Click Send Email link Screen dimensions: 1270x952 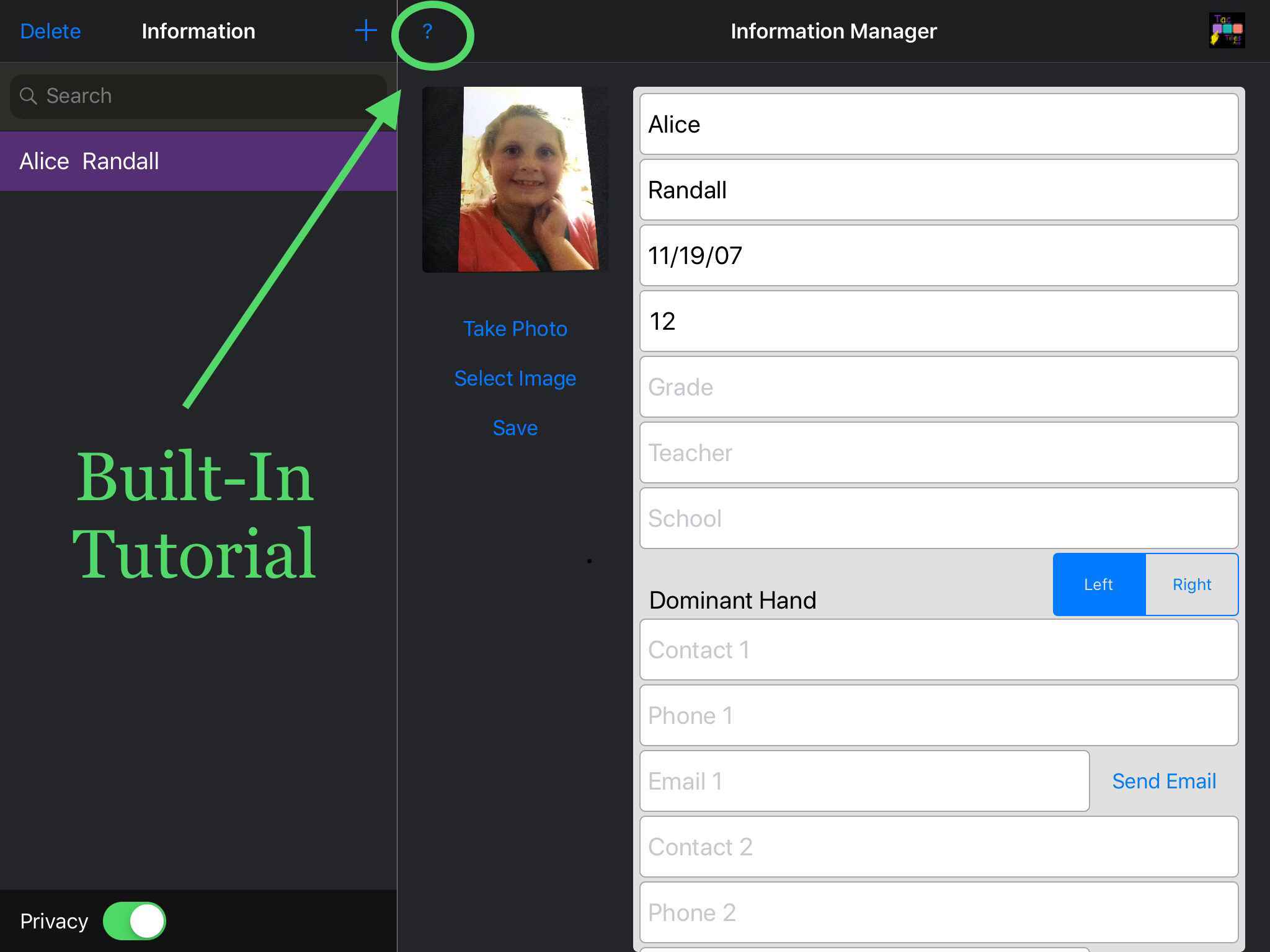(1163, 781)
